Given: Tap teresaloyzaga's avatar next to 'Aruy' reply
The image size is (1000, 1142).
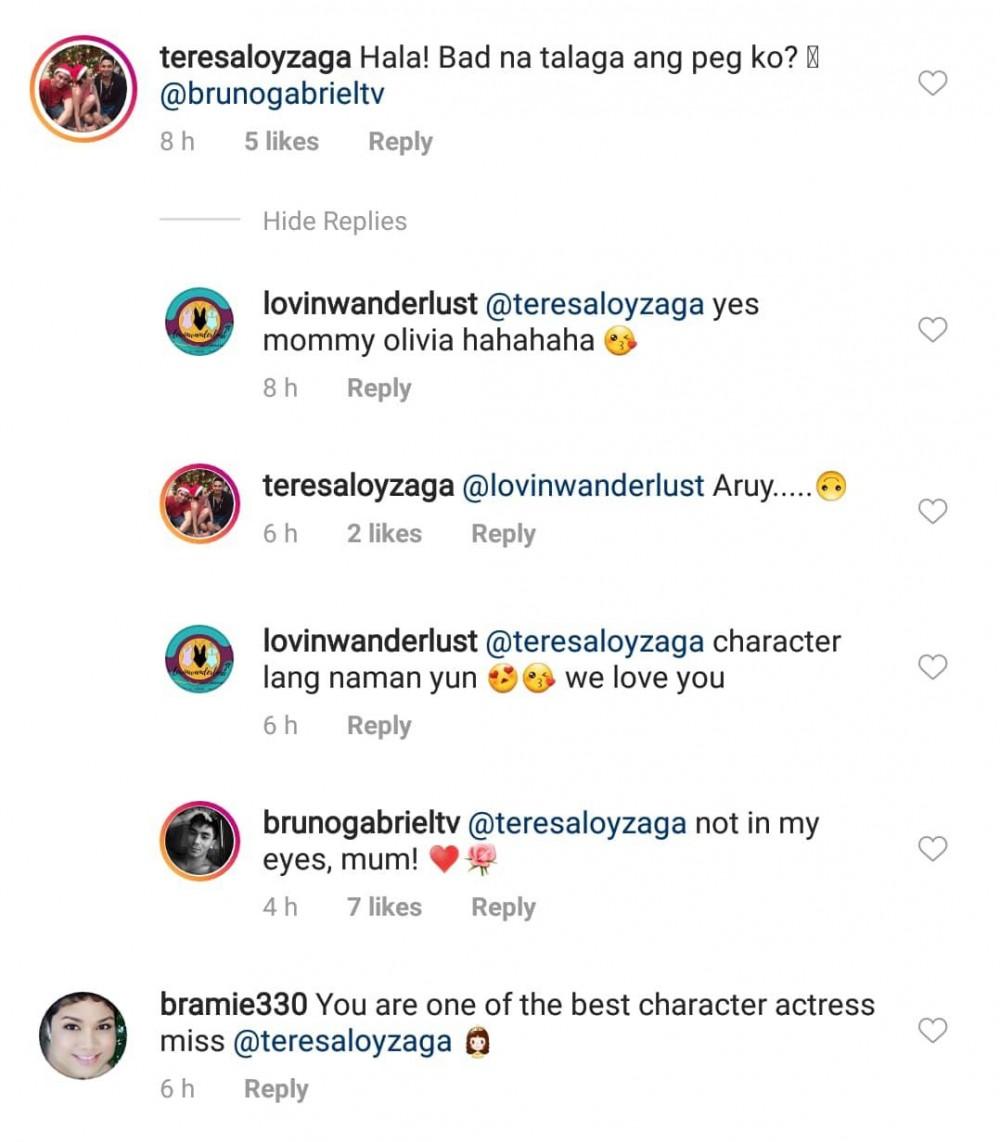Looking at the screenshot, I should [198, 501].
